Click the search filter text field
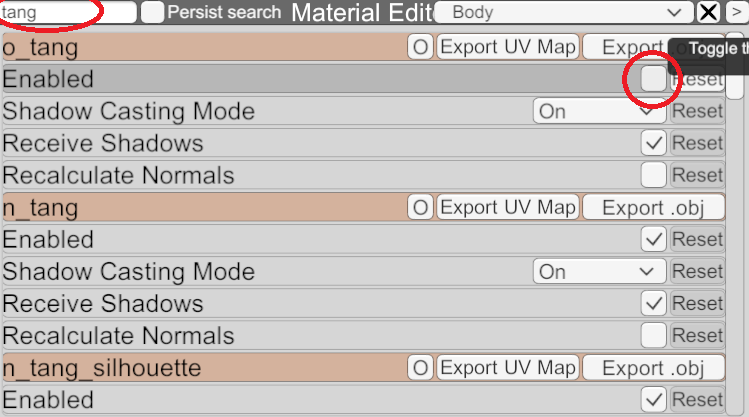This screenshot has width=749, height=417. click(x=68, y=12)
